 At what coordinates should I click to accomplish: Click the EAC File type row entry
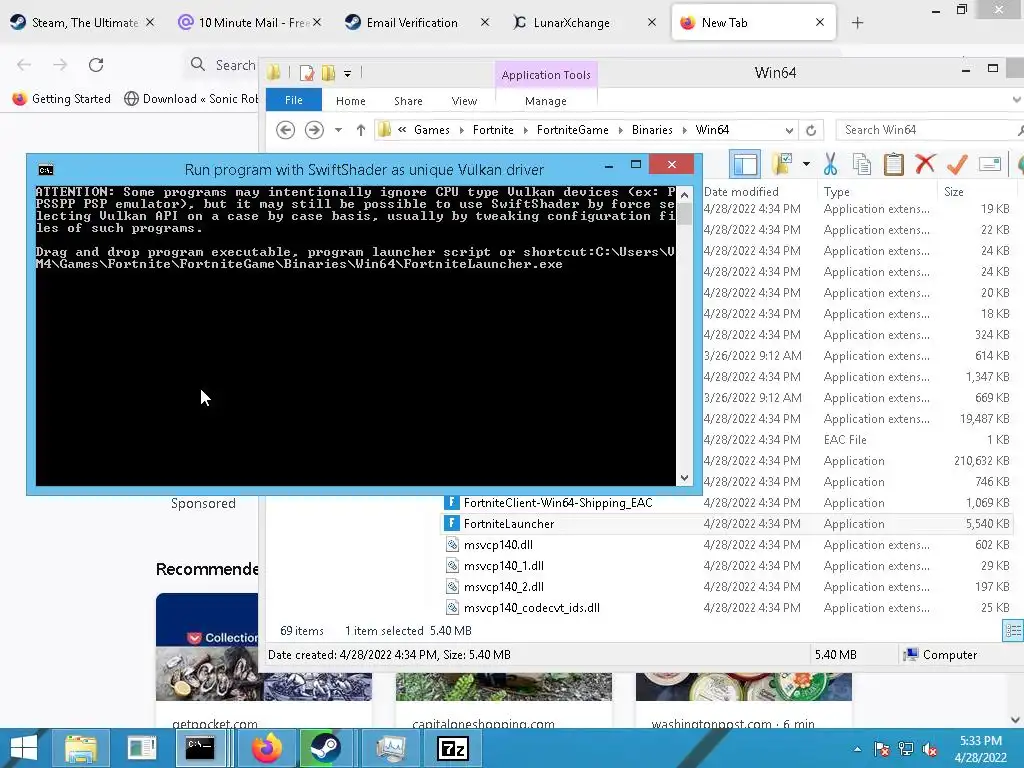(x=845, y=440)
